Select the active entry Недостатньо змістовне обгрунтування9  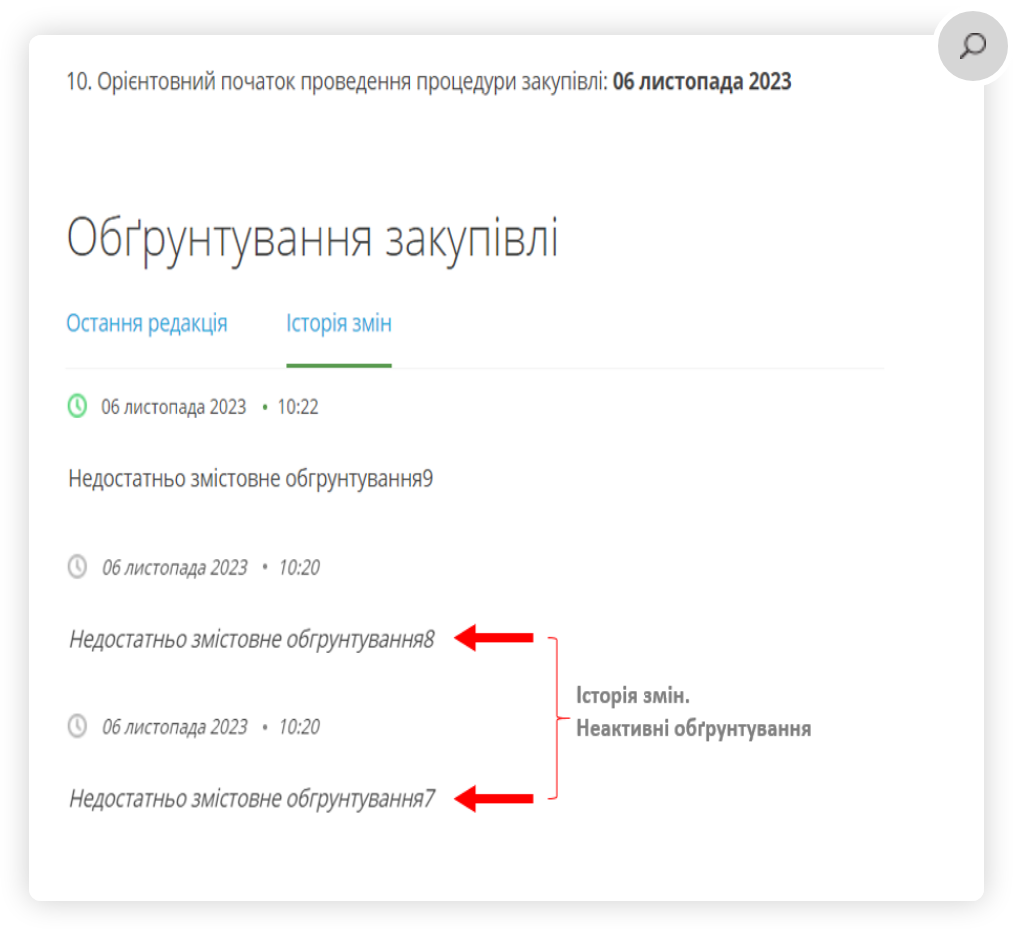click(x=250, y=479)
